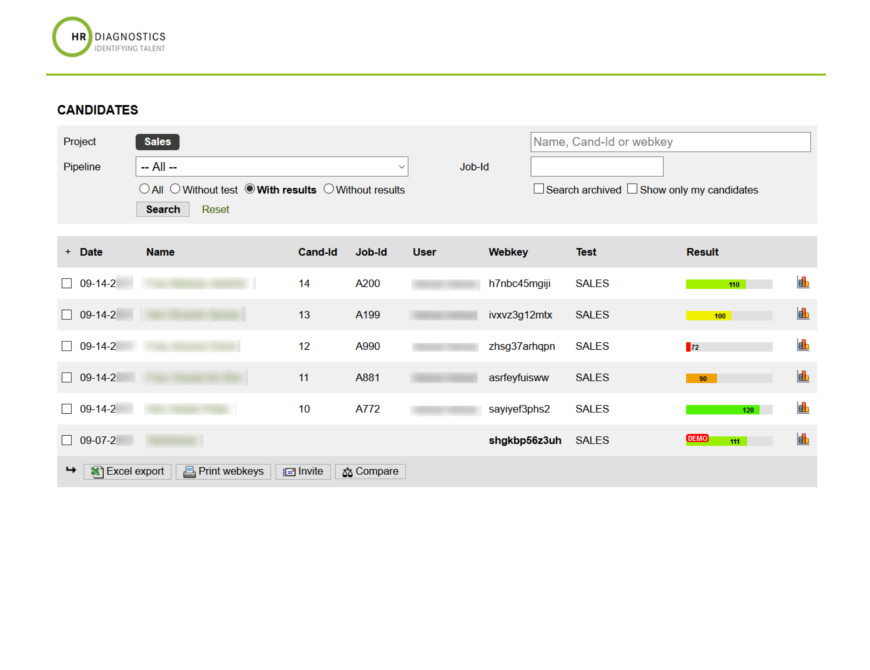This screenshot has width=870, height=670.
Task: Open result chart icon for webkey shgkbp56z3uh
Action: (803, 439)
